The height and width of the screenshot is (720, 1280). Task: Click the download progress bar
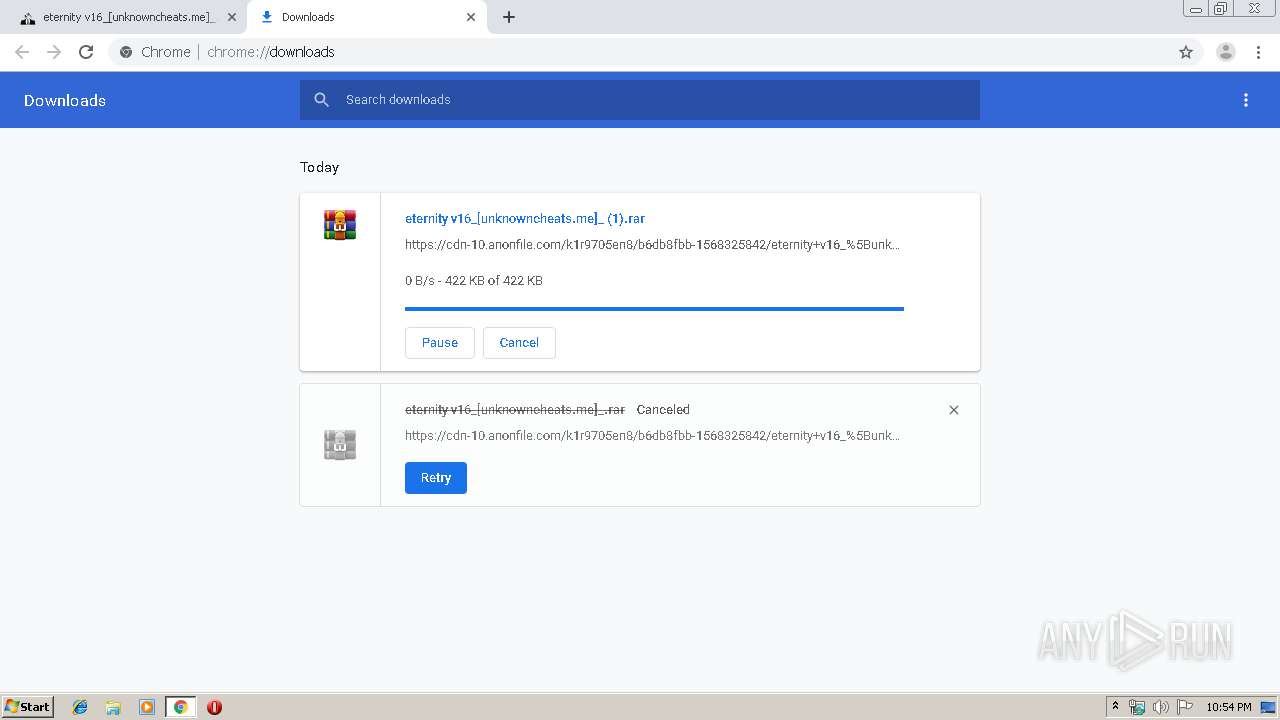(x=654, y=309)
